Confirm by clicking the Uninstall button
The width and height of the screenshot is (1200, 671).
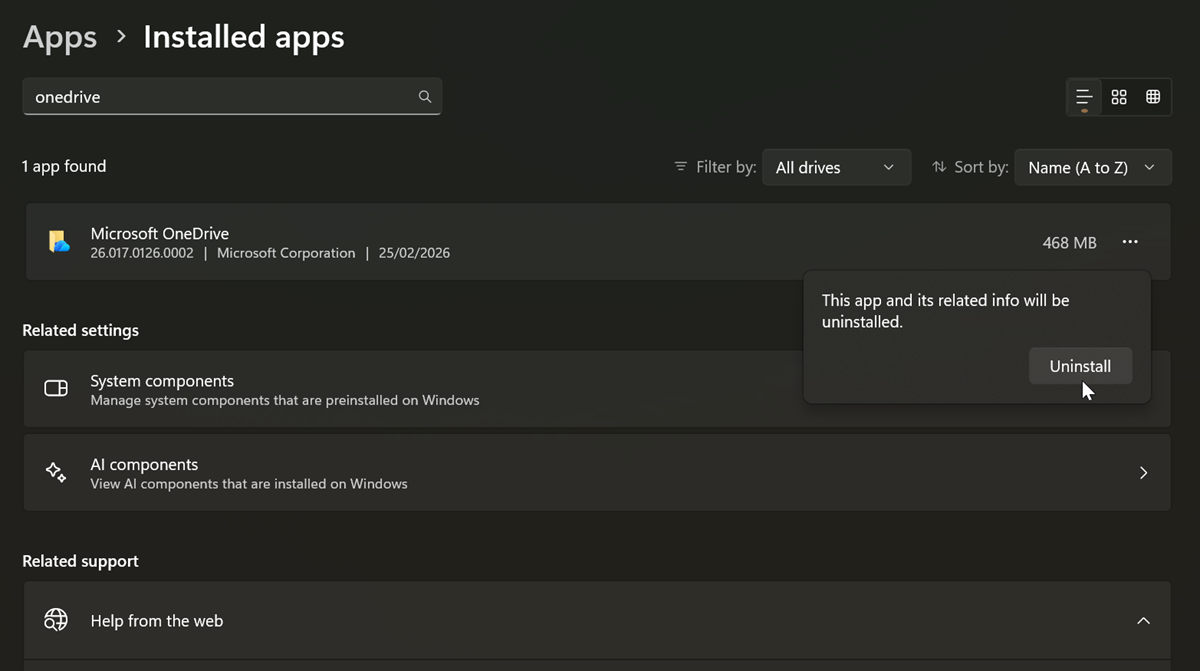tap(1080, 366)
